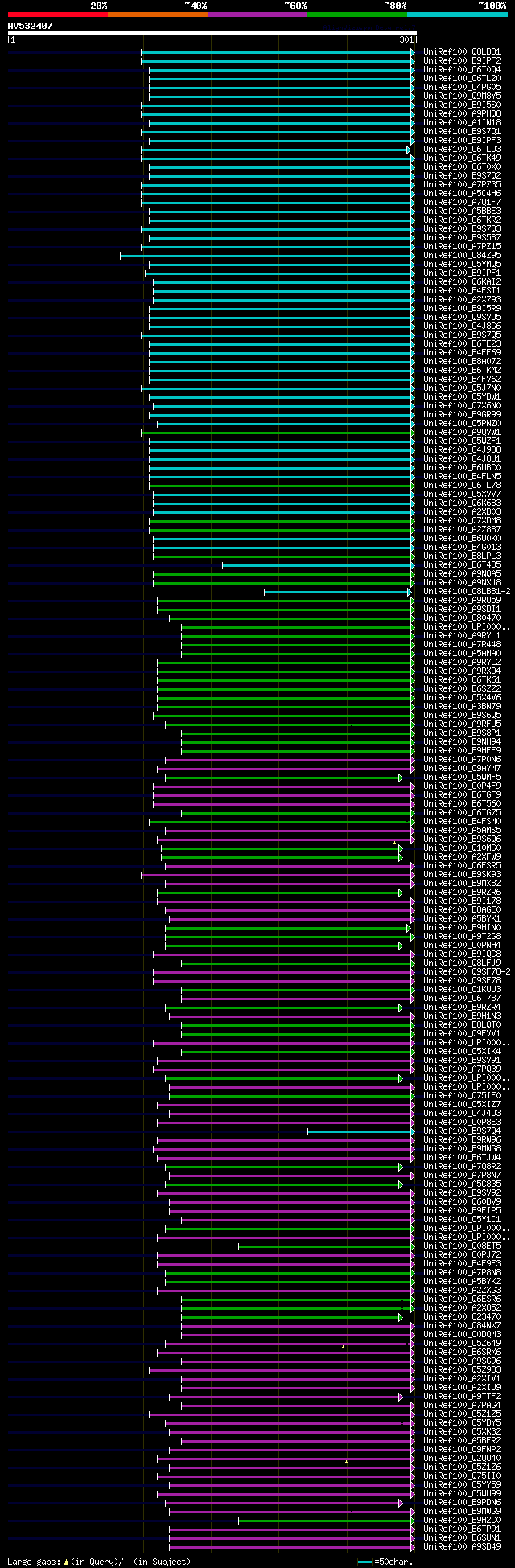This screenshot has width=515, height=1568.
Task: Click the UniRef100_B9S7Q4 label
Action: point(462,1131)
